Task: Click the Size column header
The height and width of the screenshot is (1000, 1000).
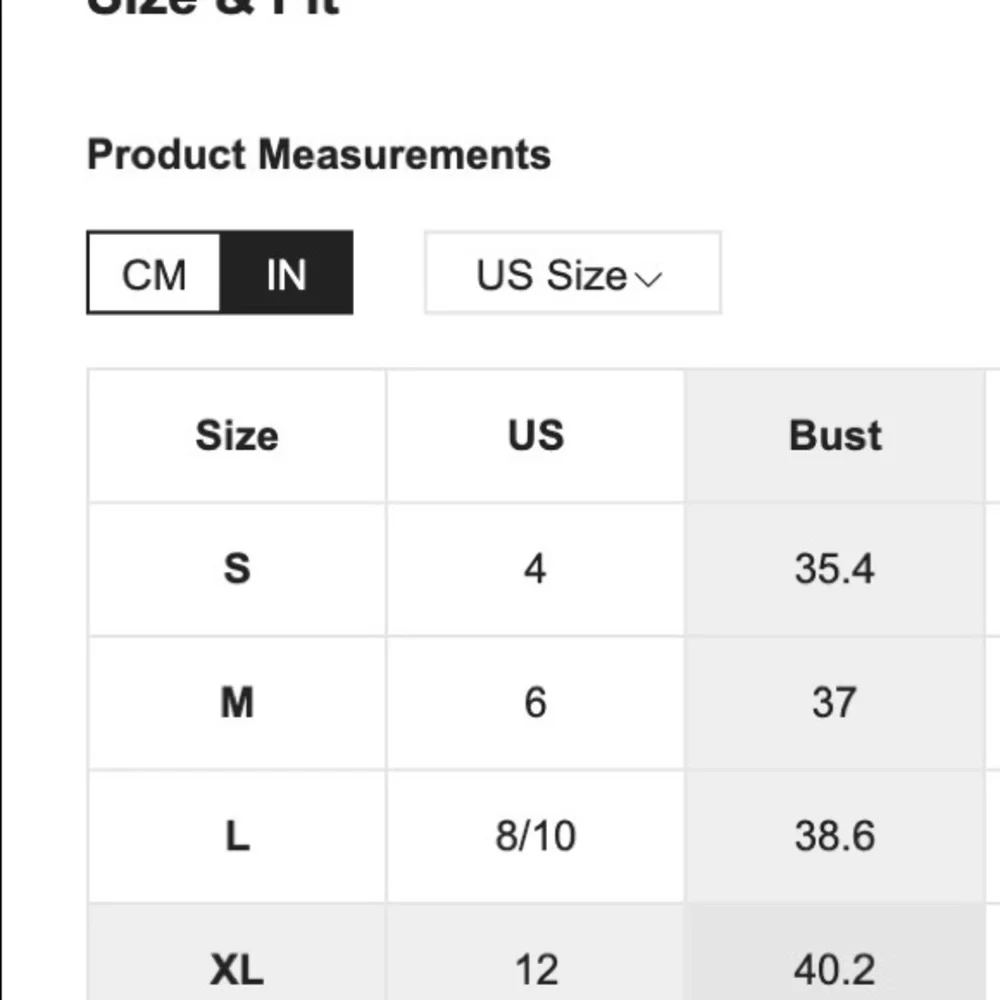Action: coord(237,436)
